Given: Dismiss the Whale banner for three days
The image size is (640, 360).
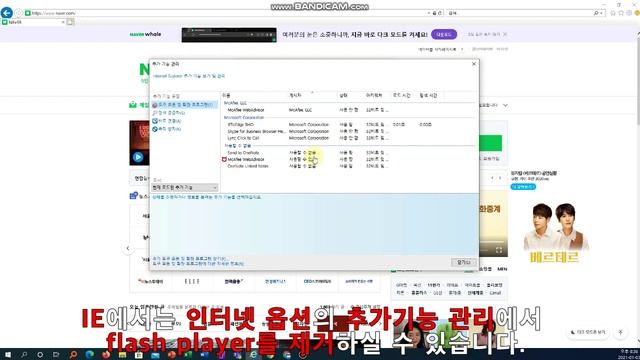Looking at the screenshot, I should (x=488, y=35).
